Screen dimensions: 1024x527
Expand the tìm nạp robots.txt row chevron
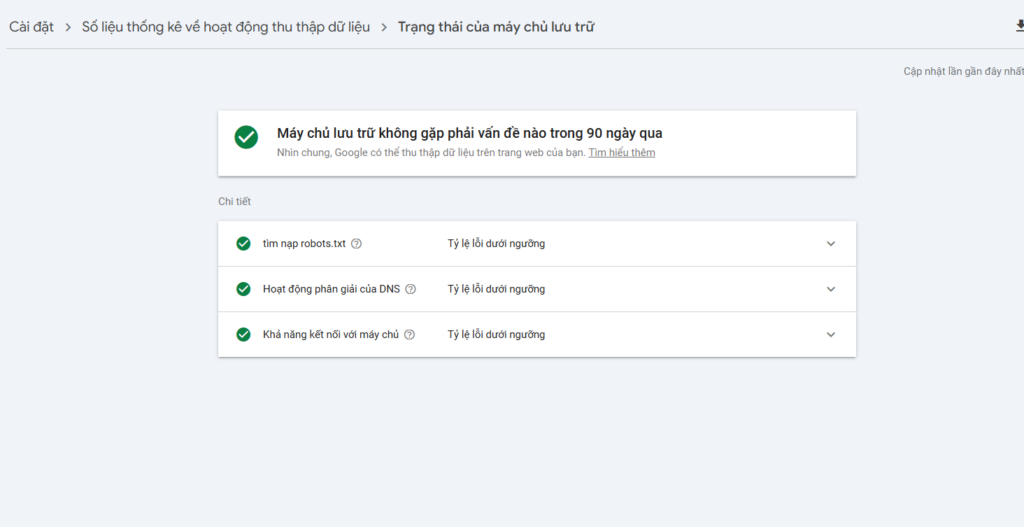pyautogui.click(x=830, y=244)
